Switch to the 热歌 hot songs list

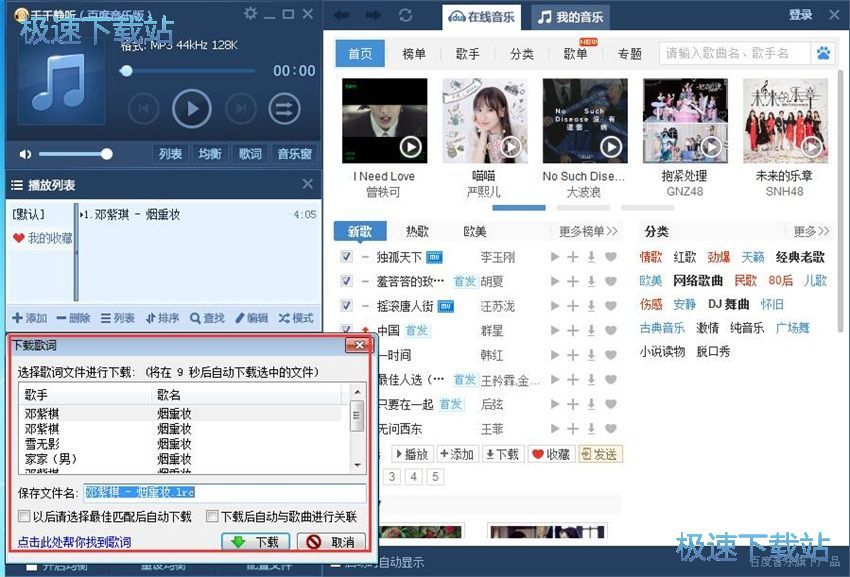click(x=417, y=232)
